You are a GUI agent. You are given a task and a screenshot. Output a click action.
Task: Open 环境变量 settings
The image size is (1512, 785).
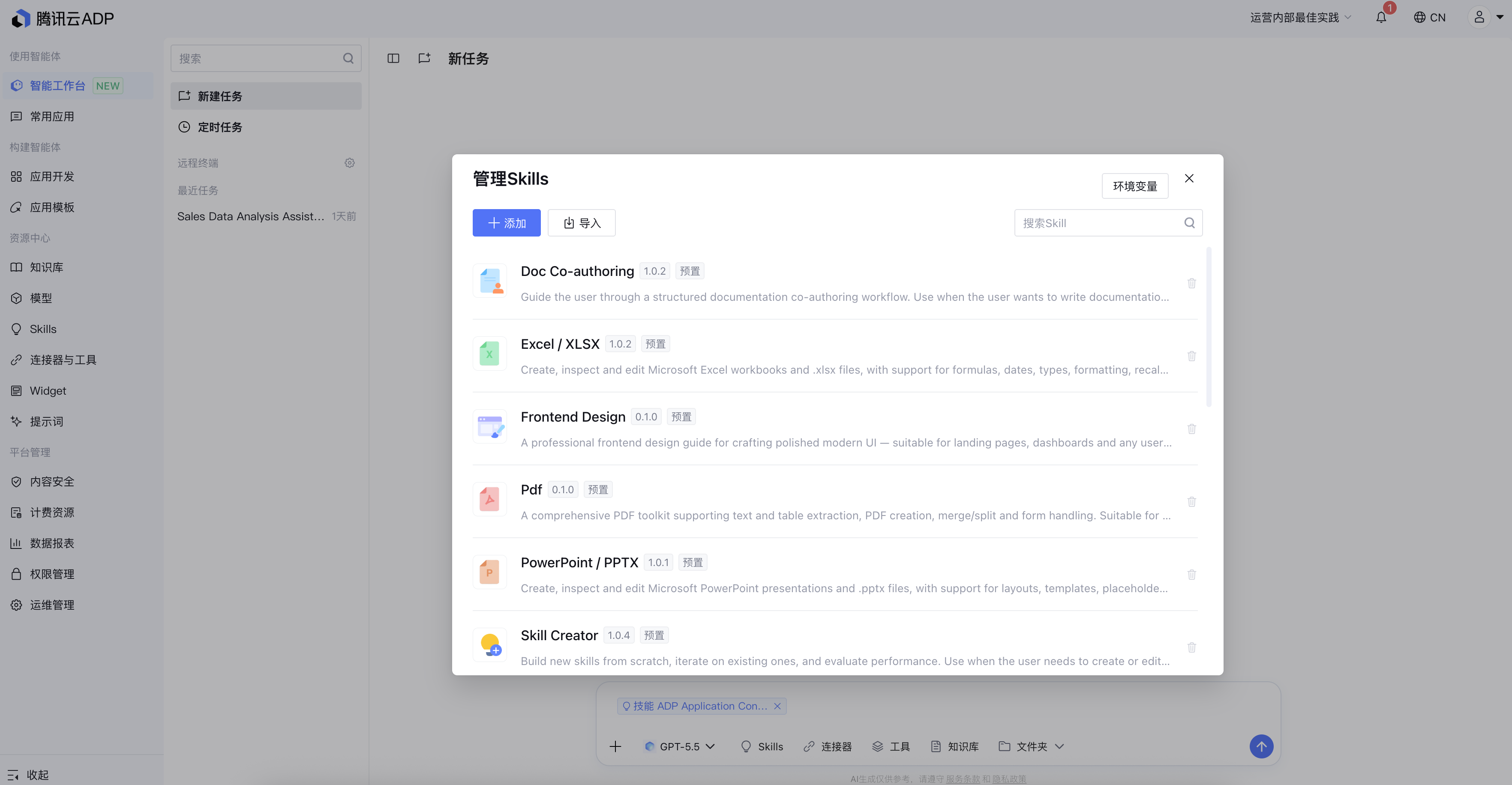pyautogui.click(x=1134, y=186)
